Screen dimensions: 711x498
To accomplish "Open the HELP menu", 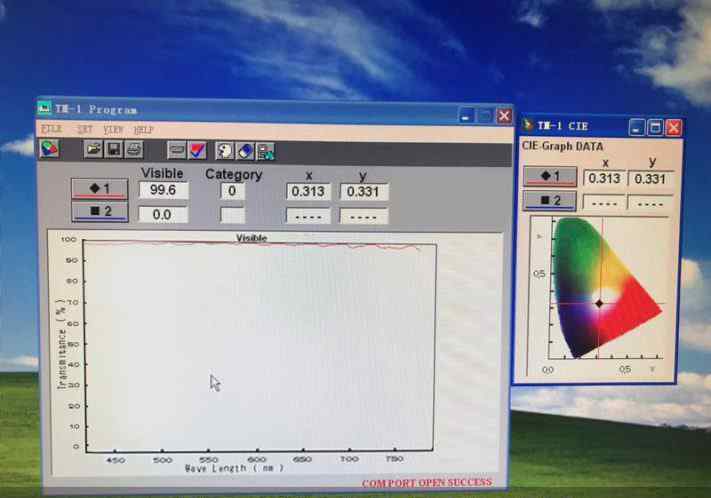I will [144, 130].
